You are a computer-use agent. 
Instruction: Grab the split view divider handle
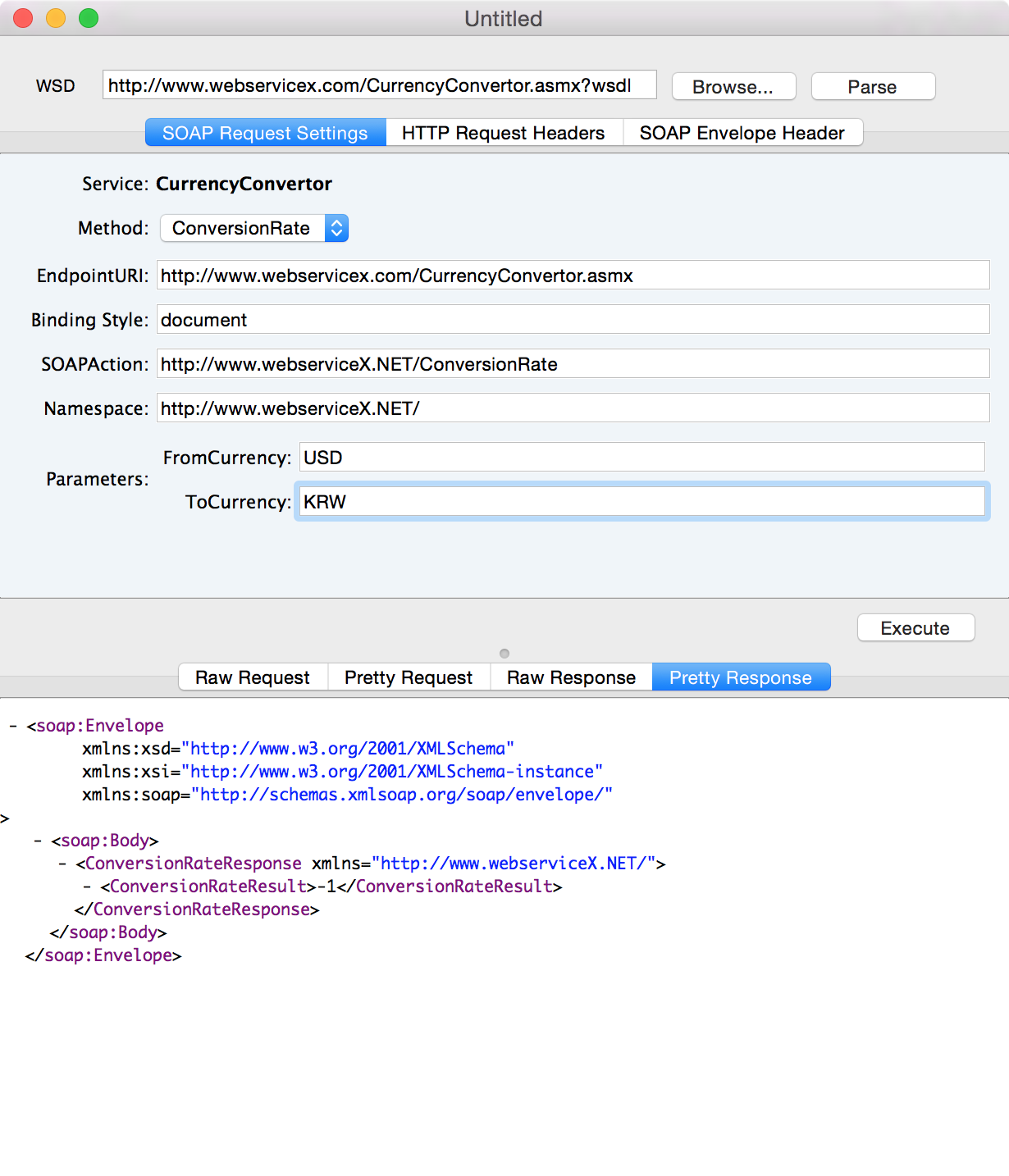504,654
